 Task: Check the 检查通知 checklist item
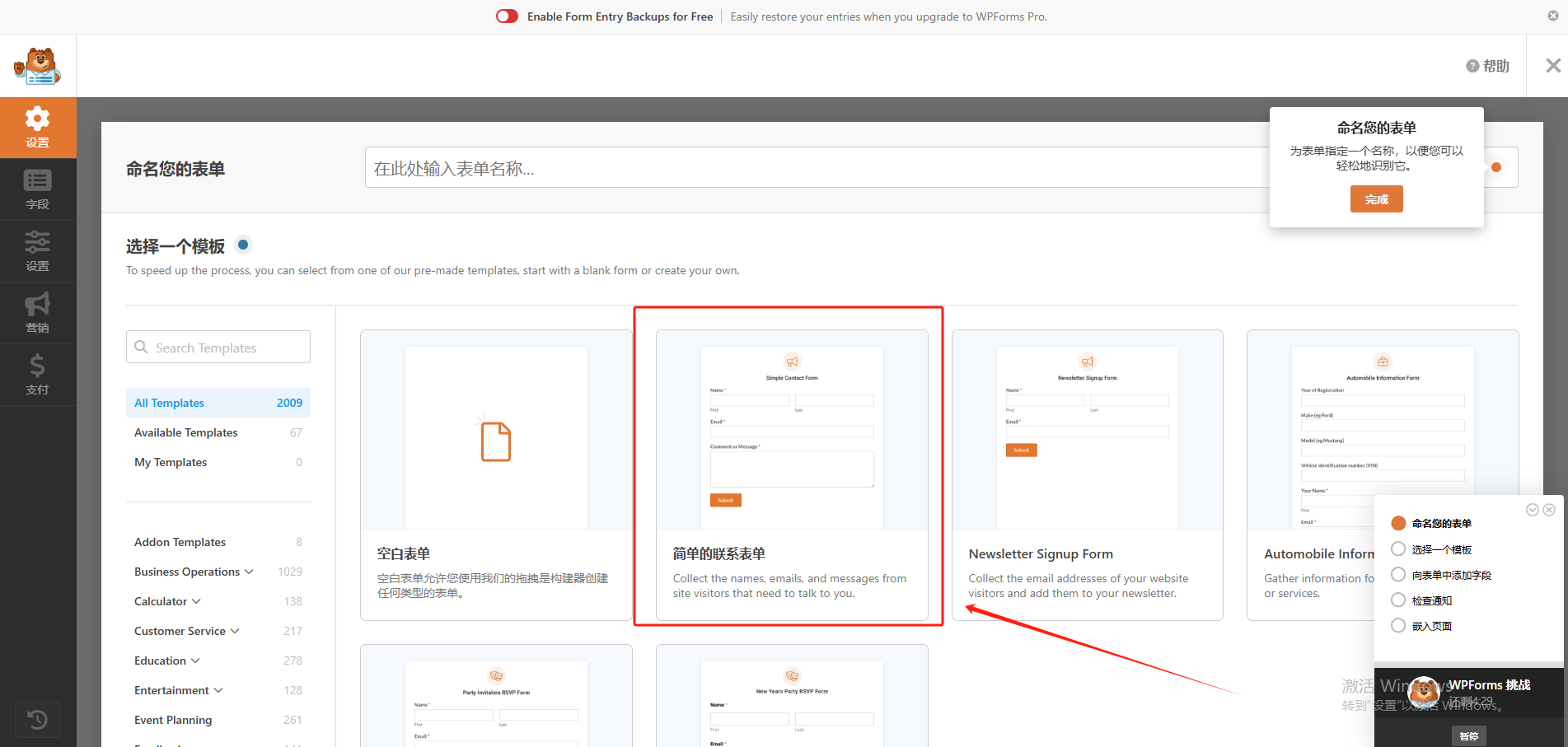[1398, 600]
